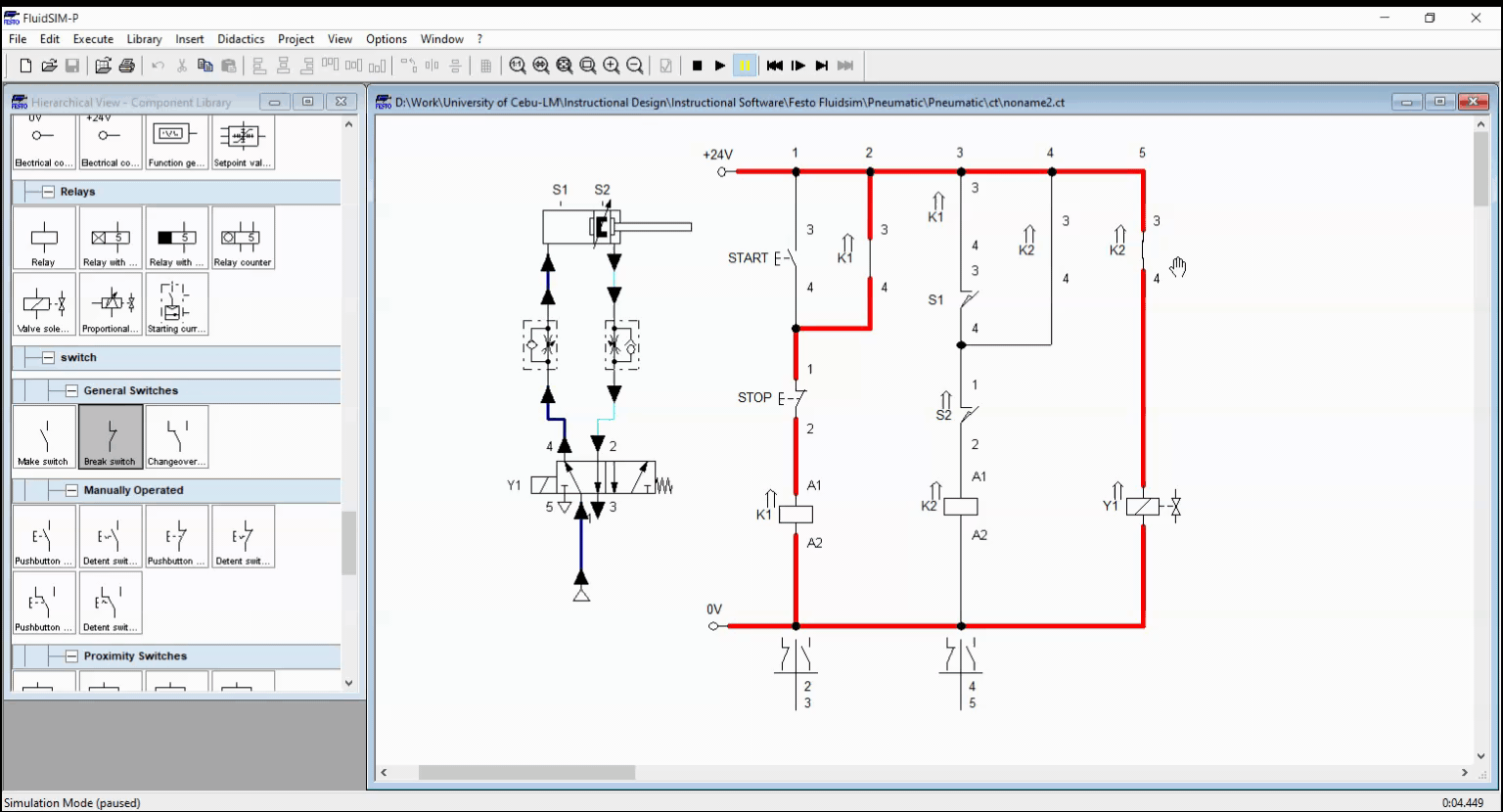Collapse the General Switches subgroup
Image resolution: width=1503 pixels, height=812 pixels.
click(x=71, y=391)
